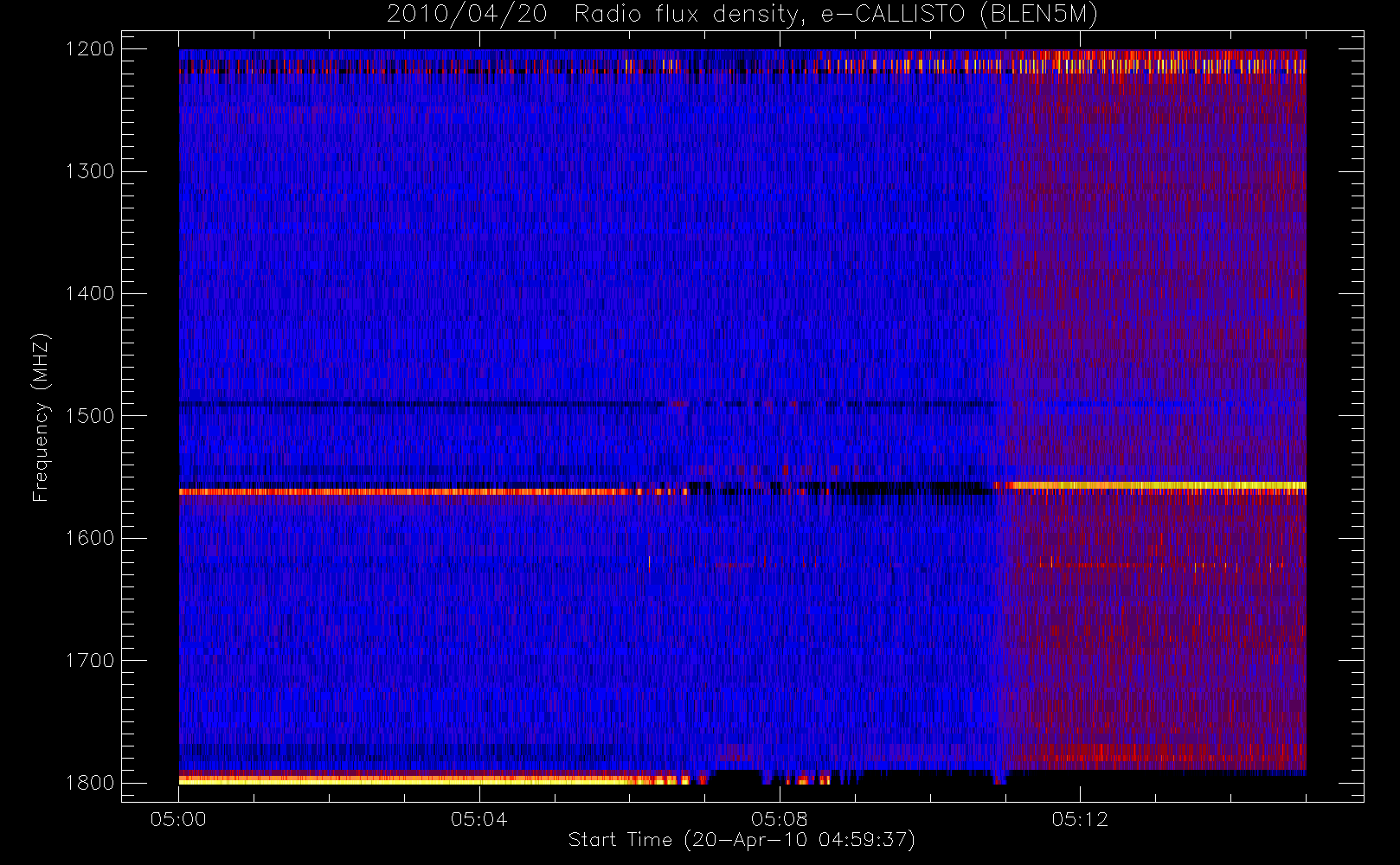Click the 05:04 time axis label

(x=478, y=819)
